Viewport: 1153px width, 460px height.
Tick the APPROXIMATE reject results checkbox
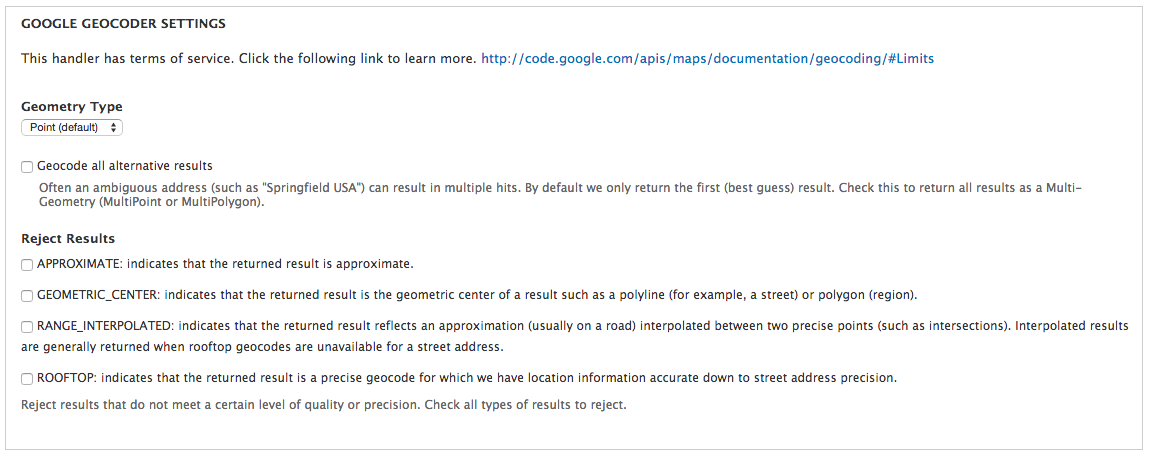click(27, 265)
